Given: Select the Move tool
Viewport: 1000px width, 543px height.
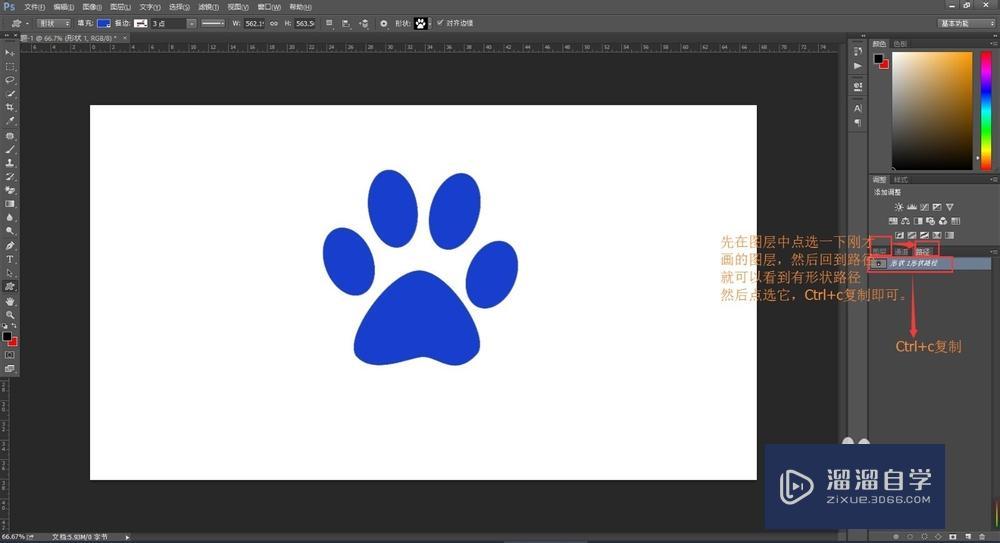Looking at the screenshot, I should pyautogui.click(x=10, y=53).
